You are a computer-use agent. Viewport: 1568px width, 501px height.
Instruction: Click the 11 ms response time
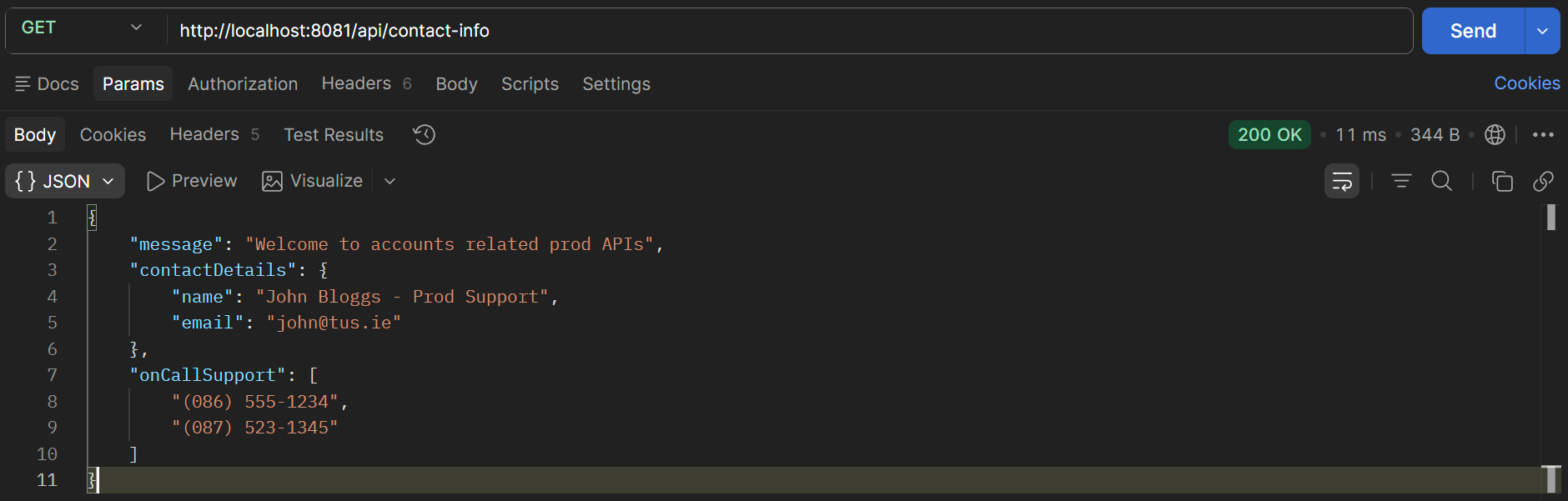1360,135
